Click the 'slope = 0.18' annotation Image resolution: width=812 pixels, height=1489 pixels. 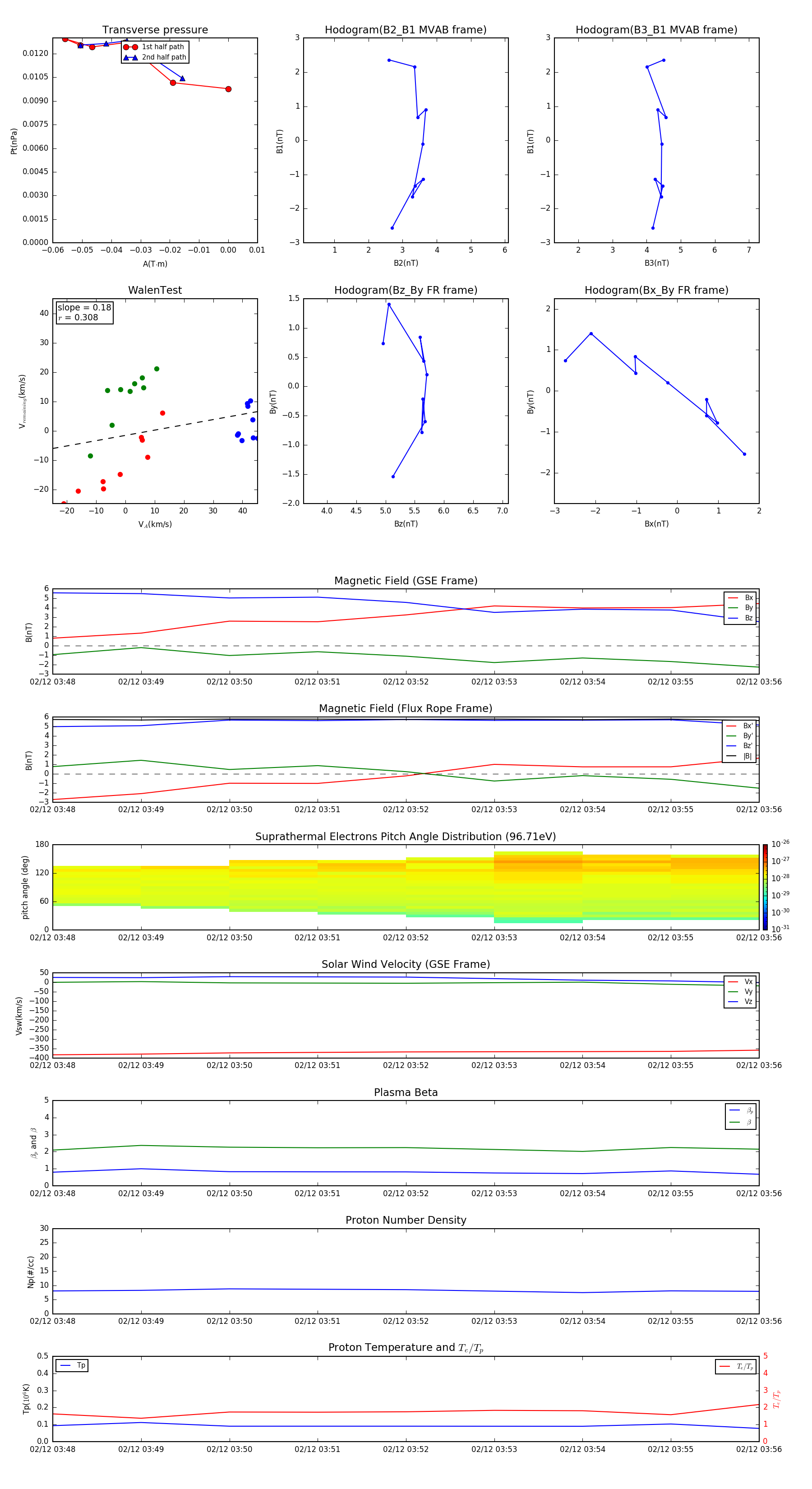tap(84, 308)
